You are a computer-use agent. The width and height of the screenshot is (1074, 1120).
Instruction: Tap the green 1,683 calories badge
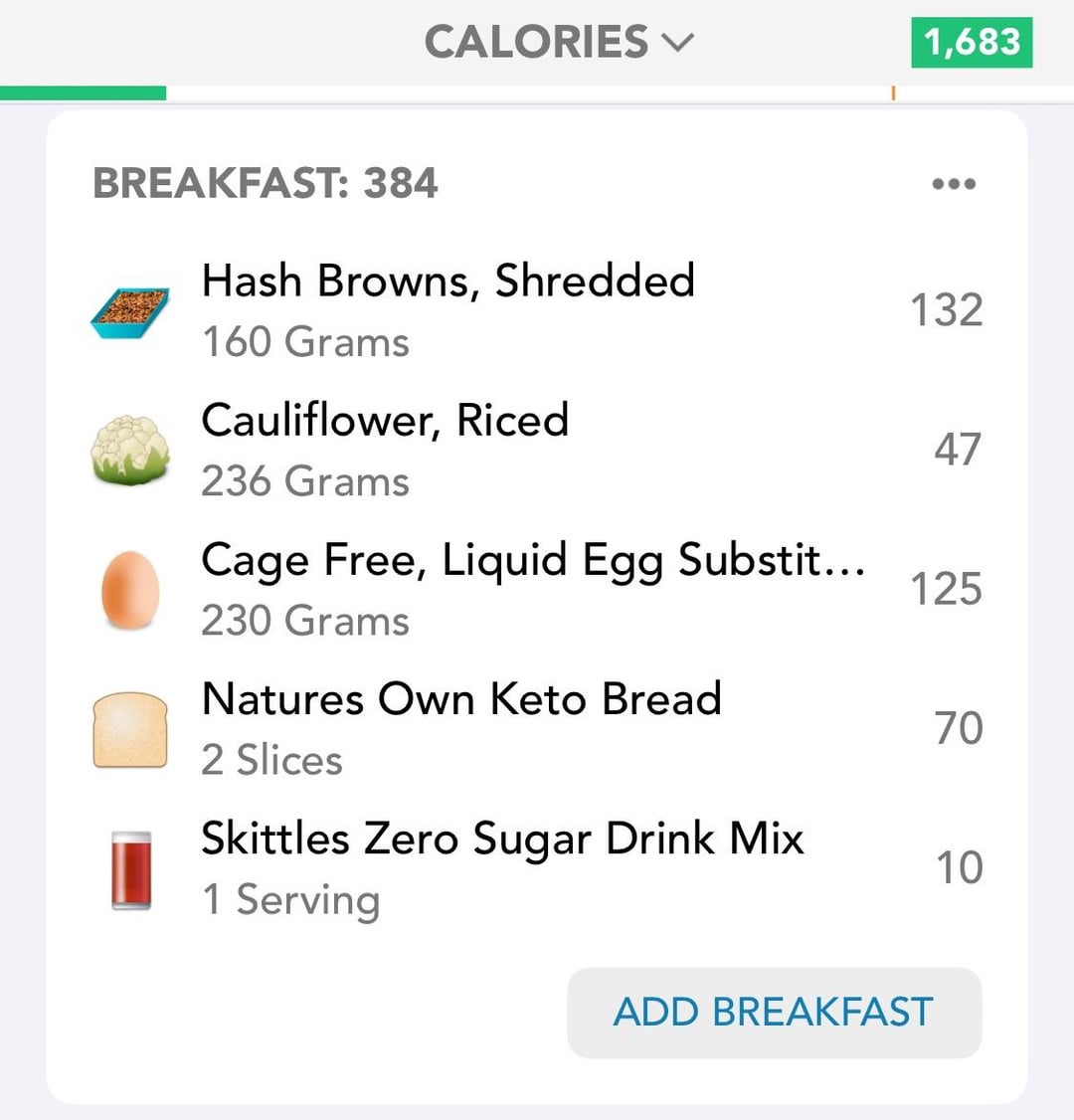[x=972, y=42]
